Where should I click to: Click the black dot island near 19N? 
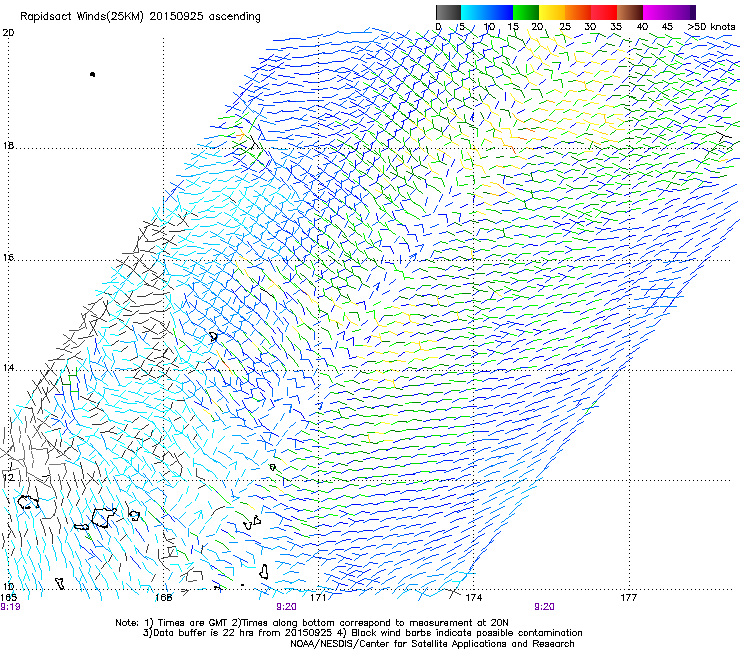coord(92,74)
